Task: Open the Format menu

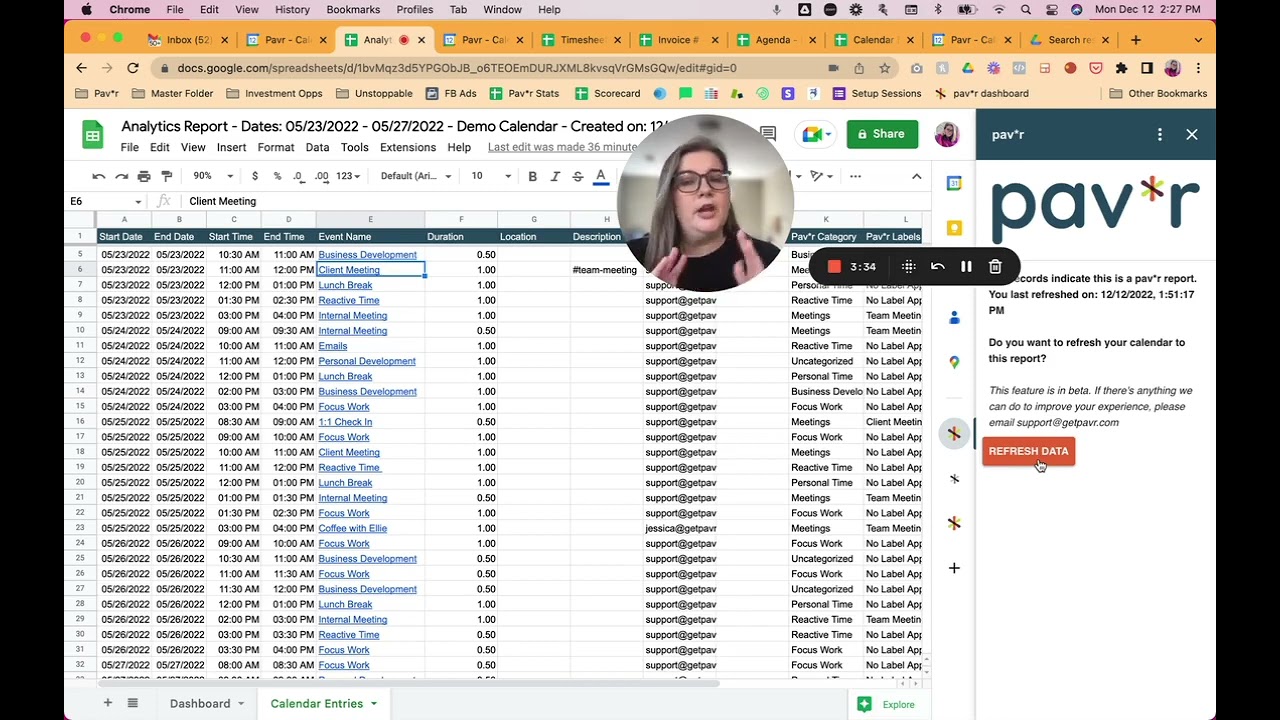Action: pos(276,148)
